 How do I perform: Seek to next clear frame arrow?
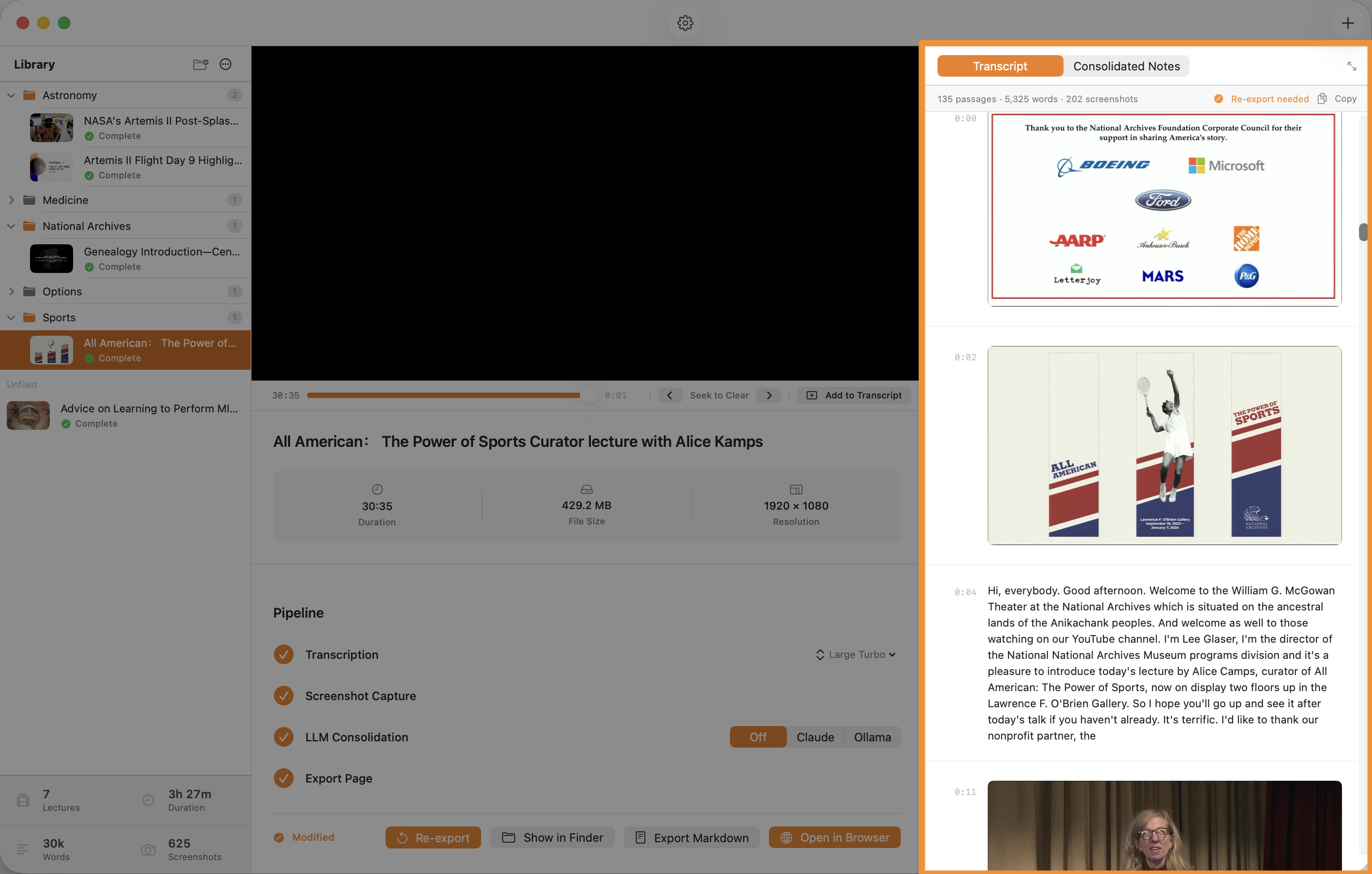point(769,395)
